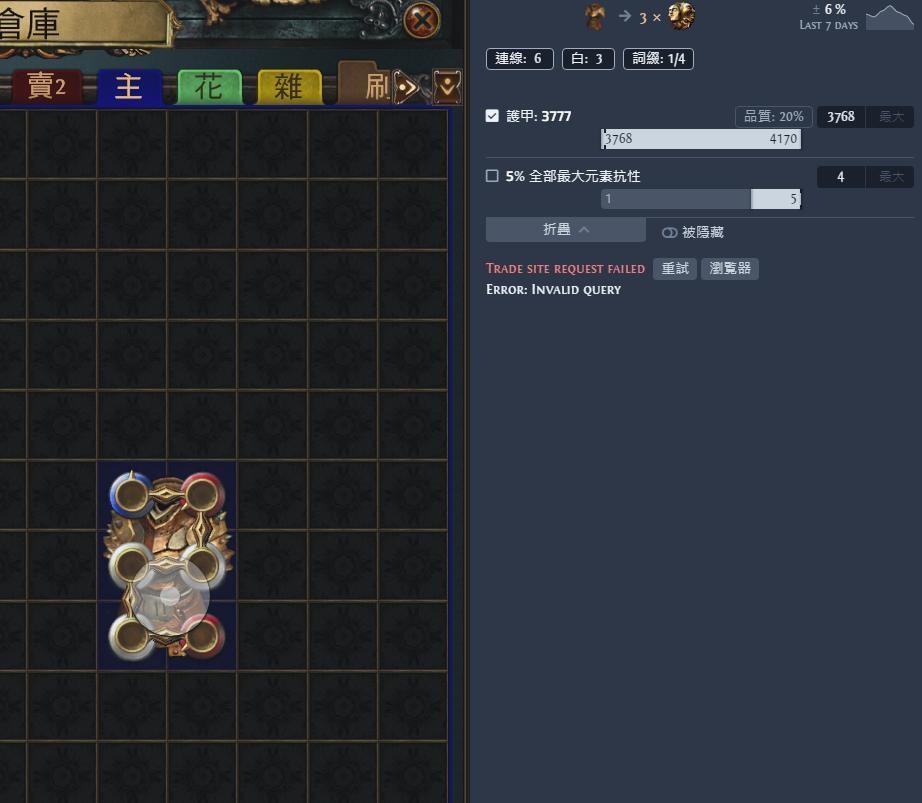Switch to the 花 green stash tab

209,86
